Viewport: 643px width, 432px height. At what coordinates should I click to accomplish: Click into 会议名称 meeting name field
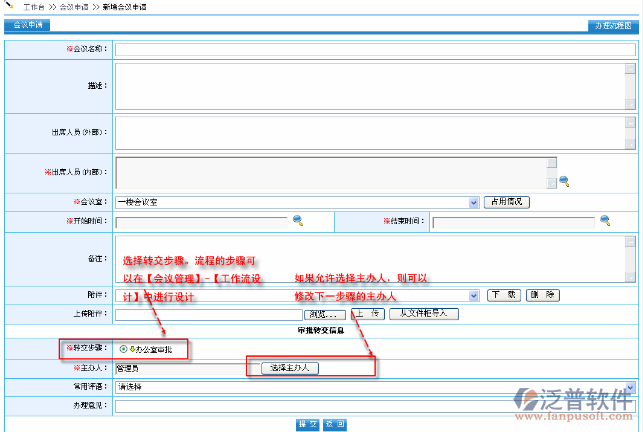point(375,48)
